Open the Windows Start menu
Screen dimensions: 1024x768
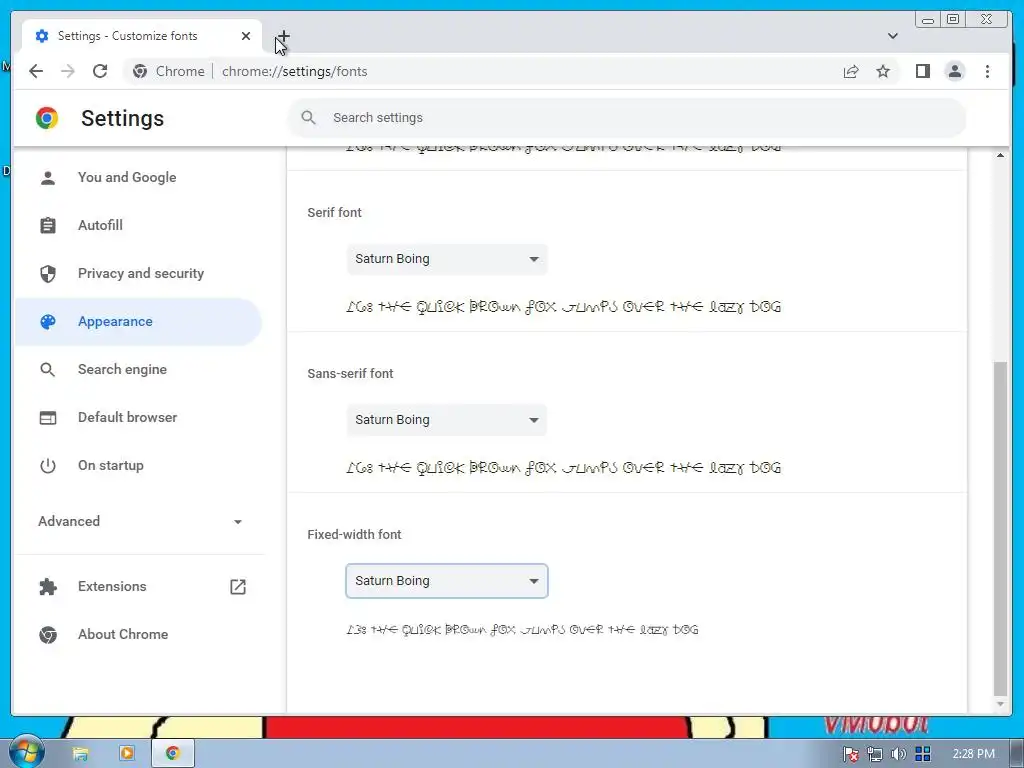coord(26,752)
